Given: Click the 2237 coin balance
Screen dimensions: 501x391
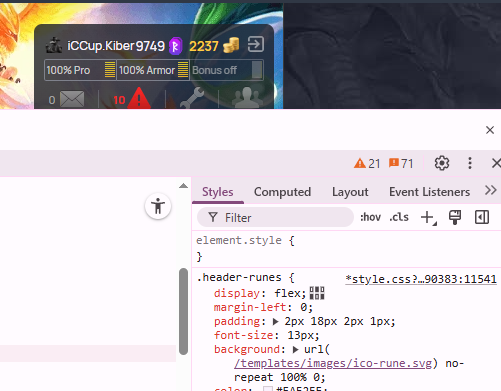Looking at the screenshot, I should point(204,46).
